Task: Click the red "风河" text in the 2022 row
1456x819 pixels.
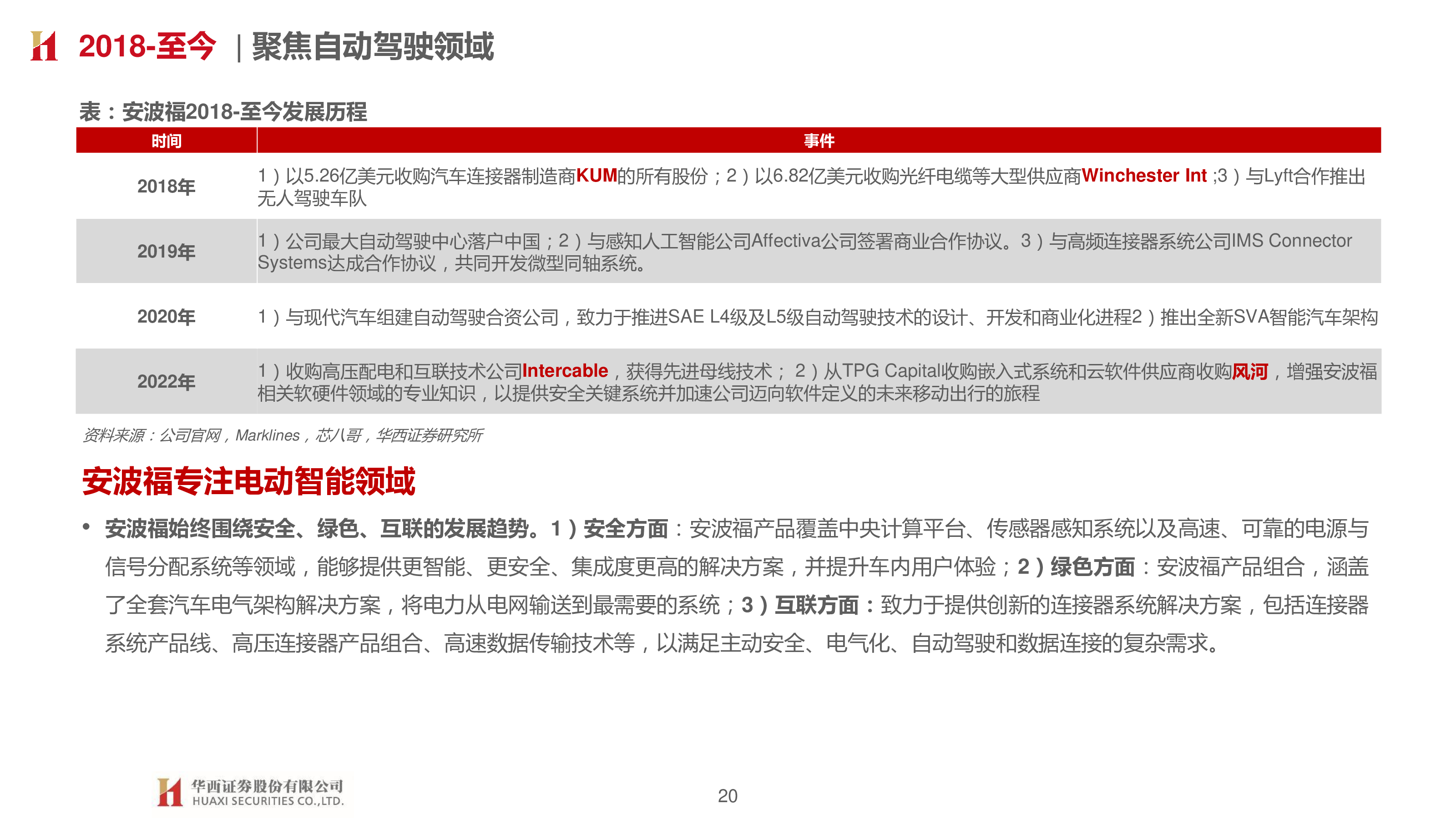Action: click(x=1250, y=371)
